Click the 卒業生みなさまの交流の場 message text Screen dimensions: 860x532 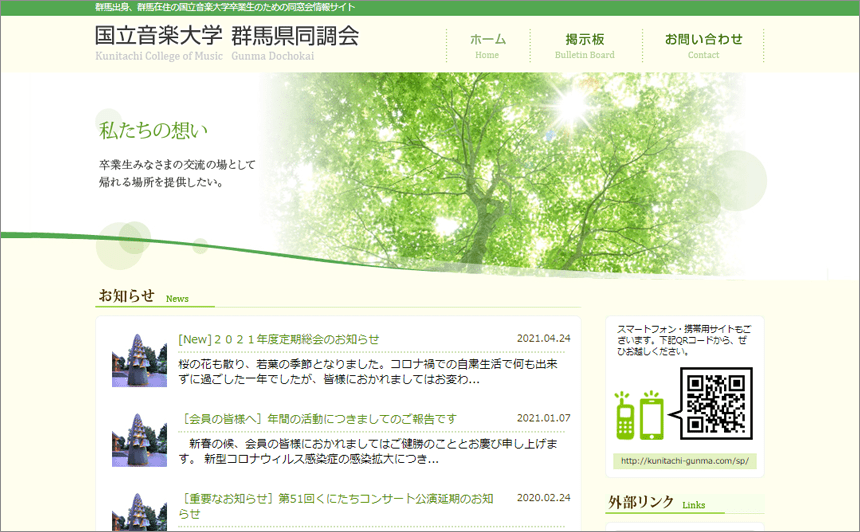[177, 173]
